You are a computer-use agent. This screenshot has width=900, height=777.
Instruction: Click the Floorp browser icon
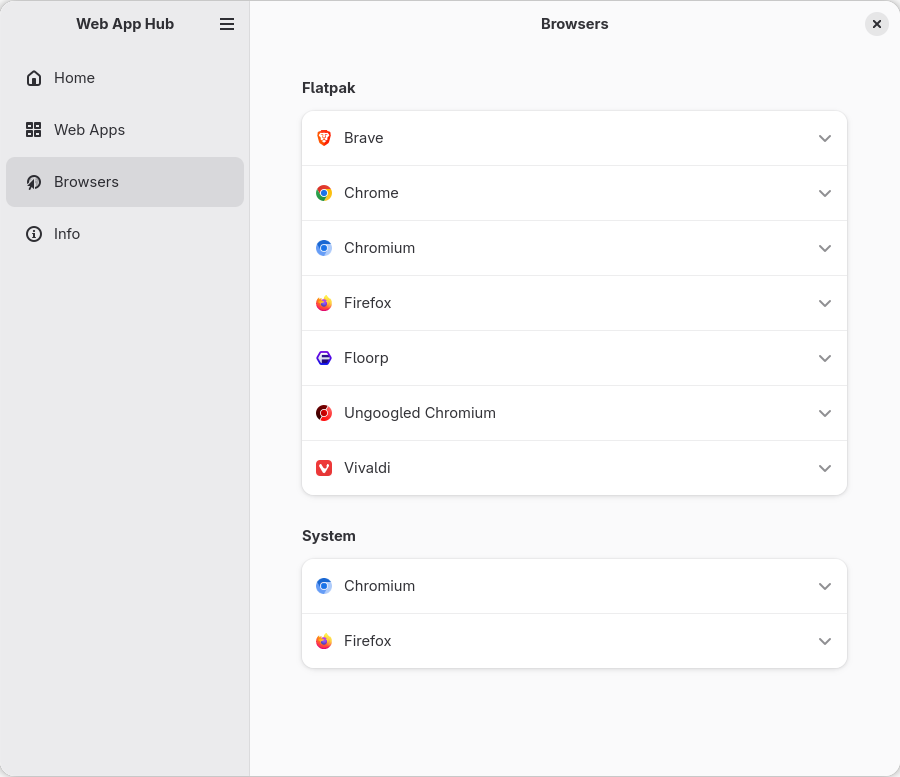point(324,358)
